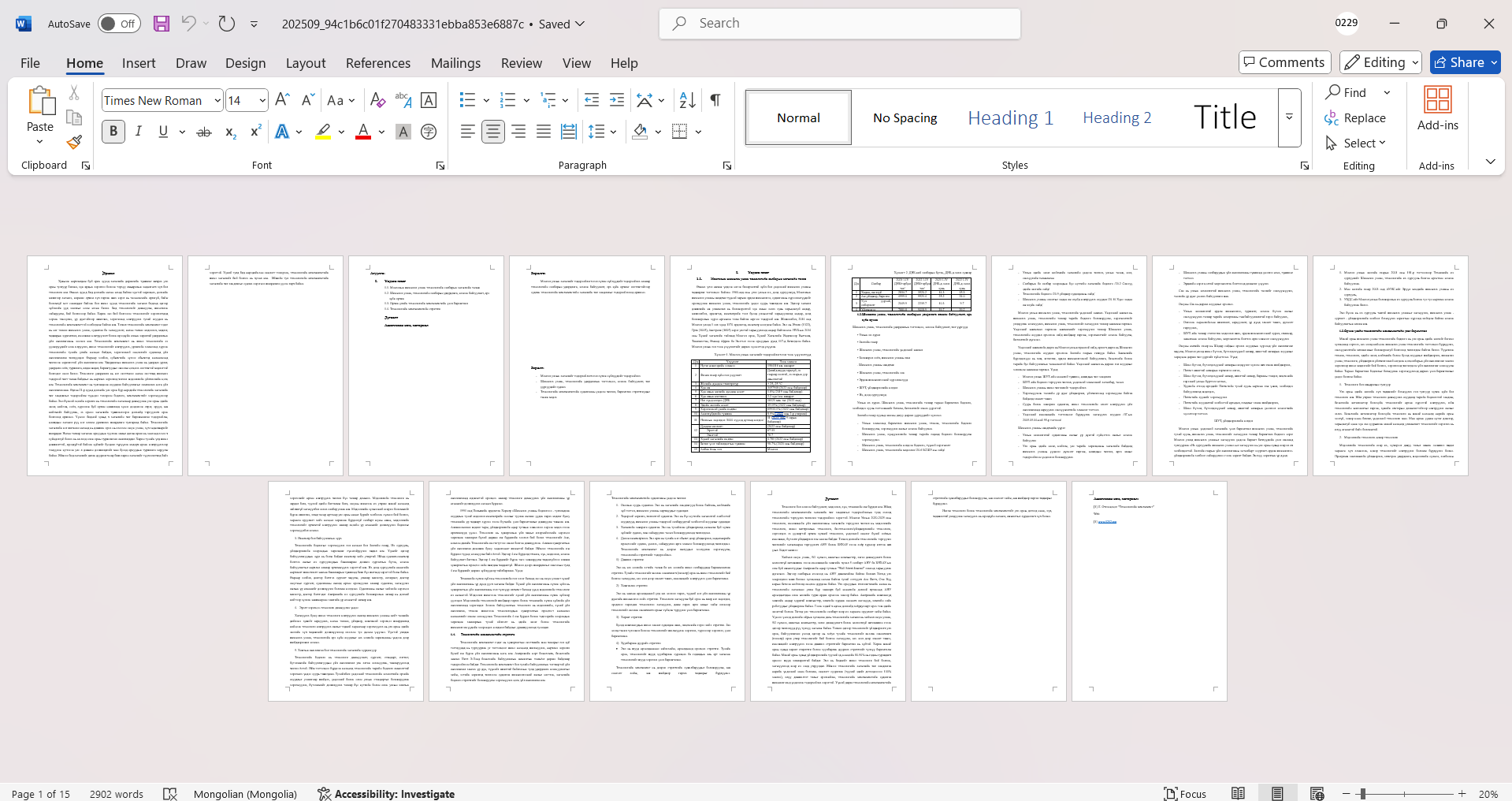The image size is (1512, 801).
Task: Sort the selection with the Sort icon
Action: (x=687, y=100)
